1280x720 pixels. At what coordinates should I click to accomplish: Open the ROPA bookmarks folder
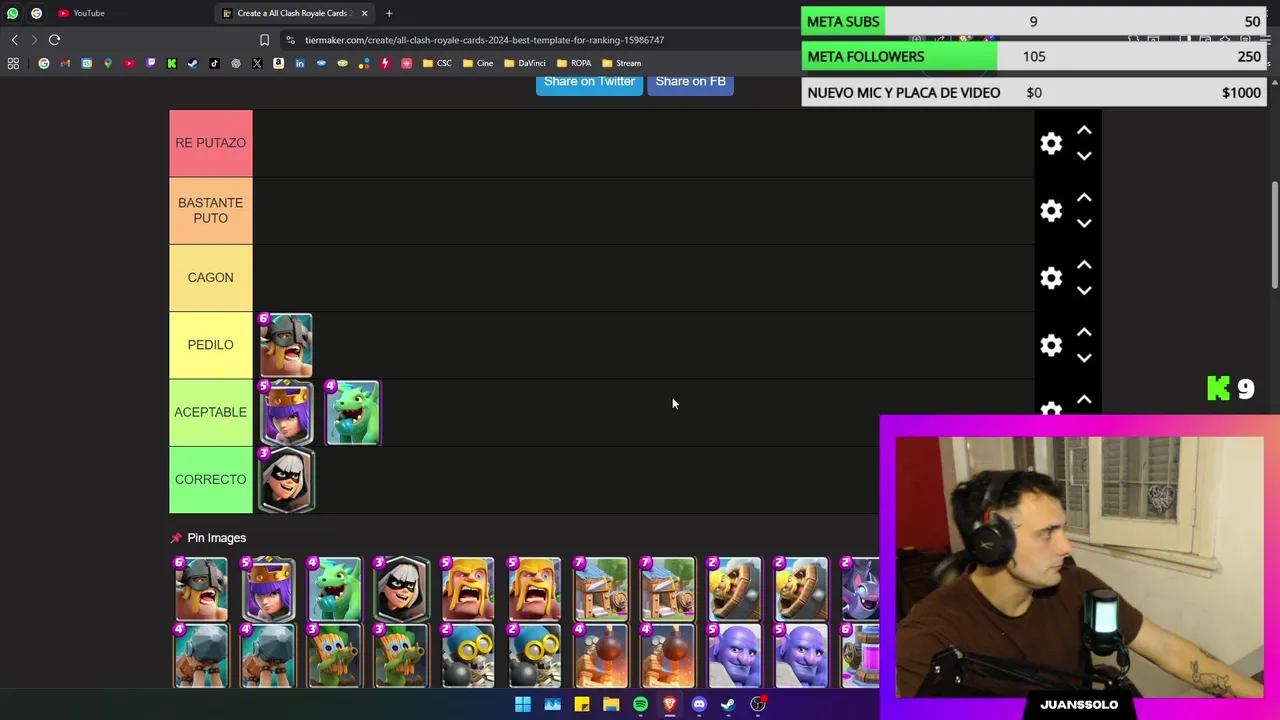[574, 63]
